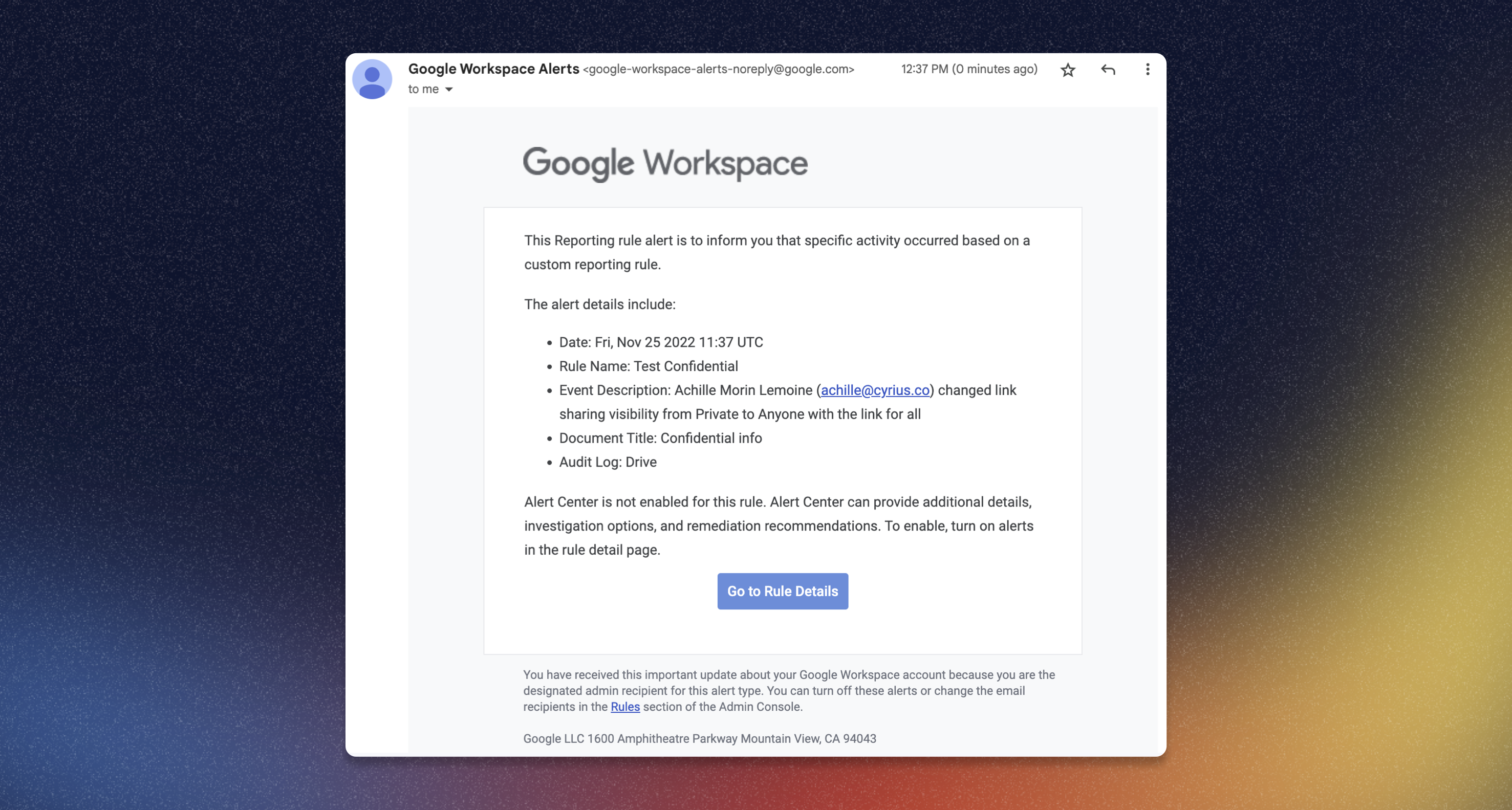This screenshot has width=1512, height=810.
Task: Click the timestamp 12:37 PM (0 minutes ago)
Action: pos(969,69)
